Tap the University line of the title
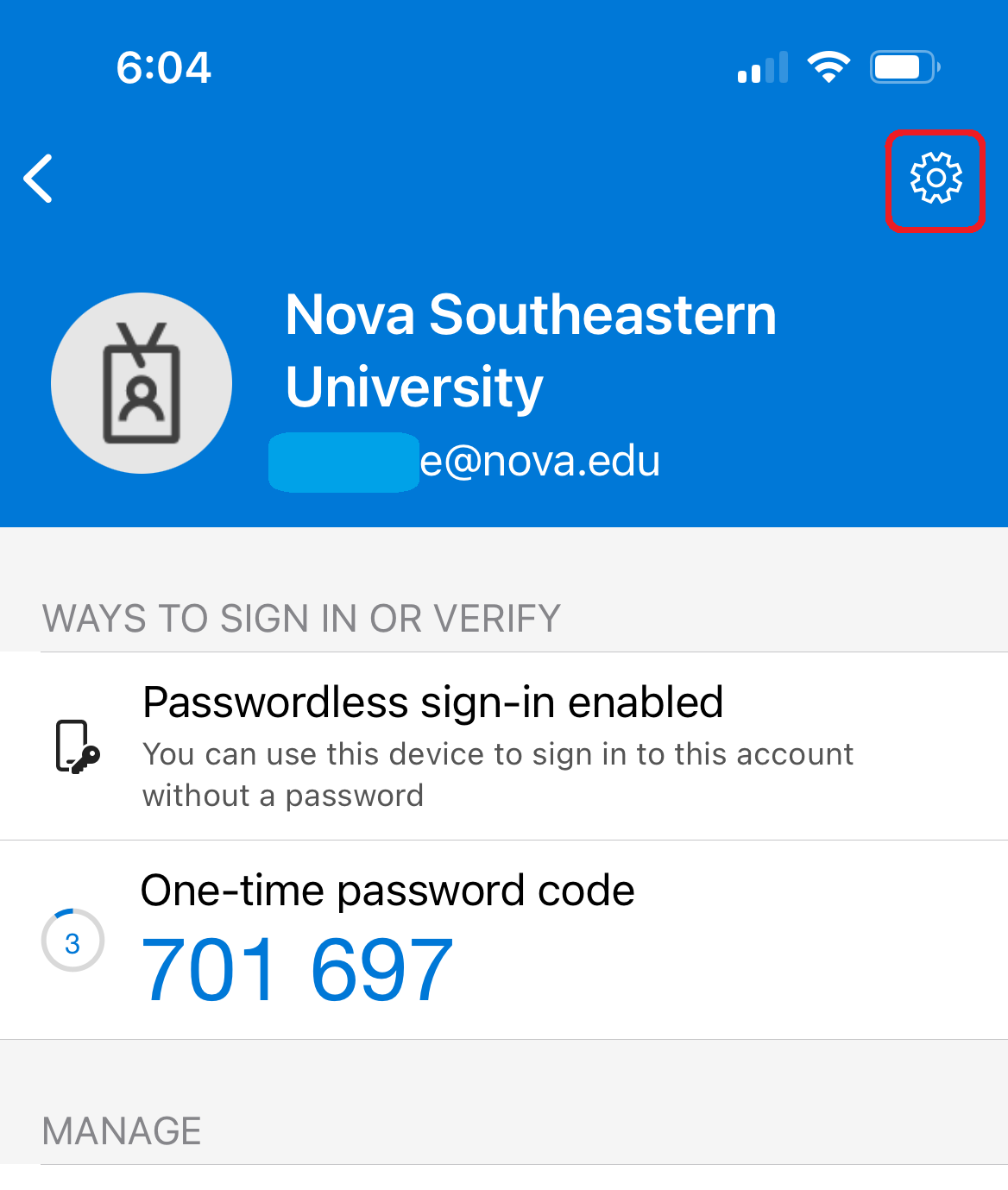Image resolution: width=1008 pixels, height=1190 pixels. [x=414, y=387]
